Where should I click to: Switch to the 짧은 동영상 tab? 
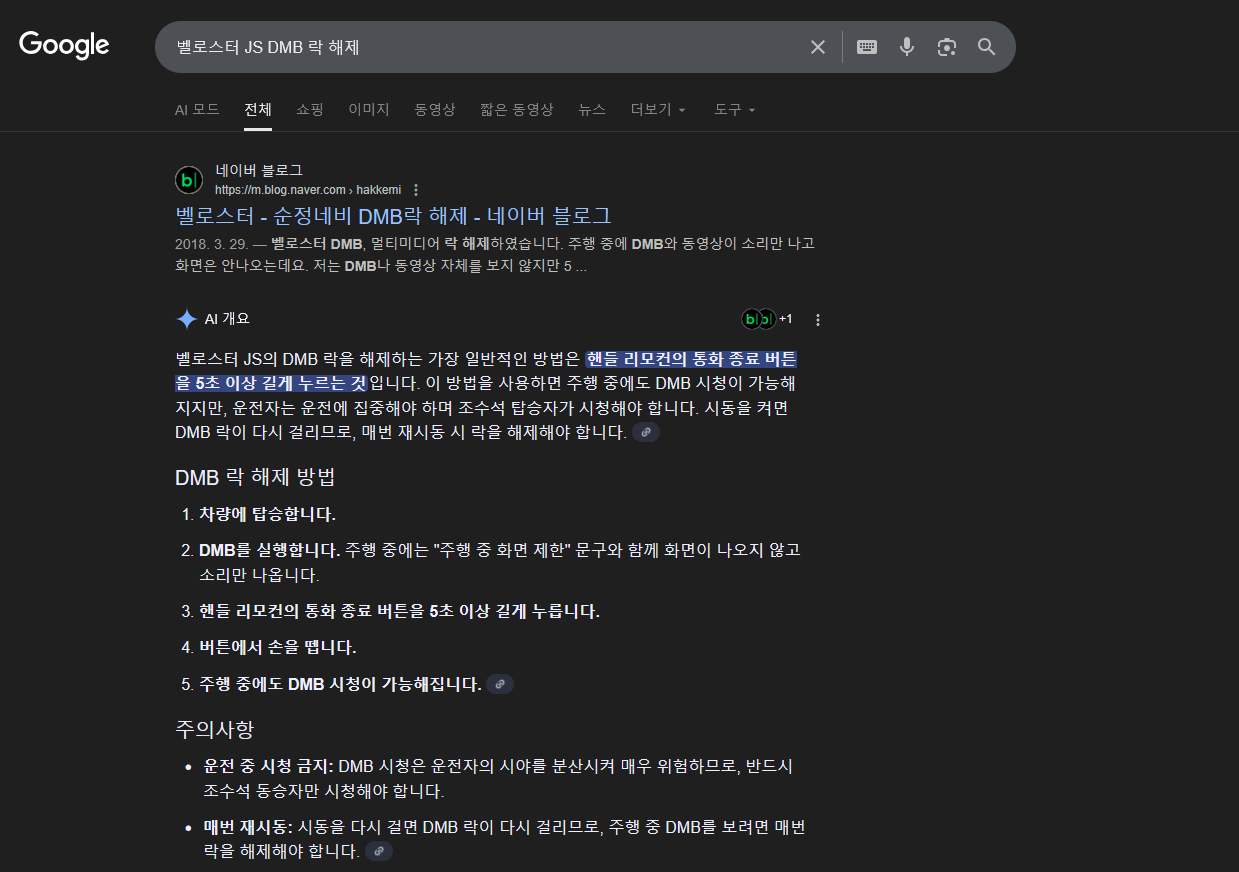[x=517, y=109]
